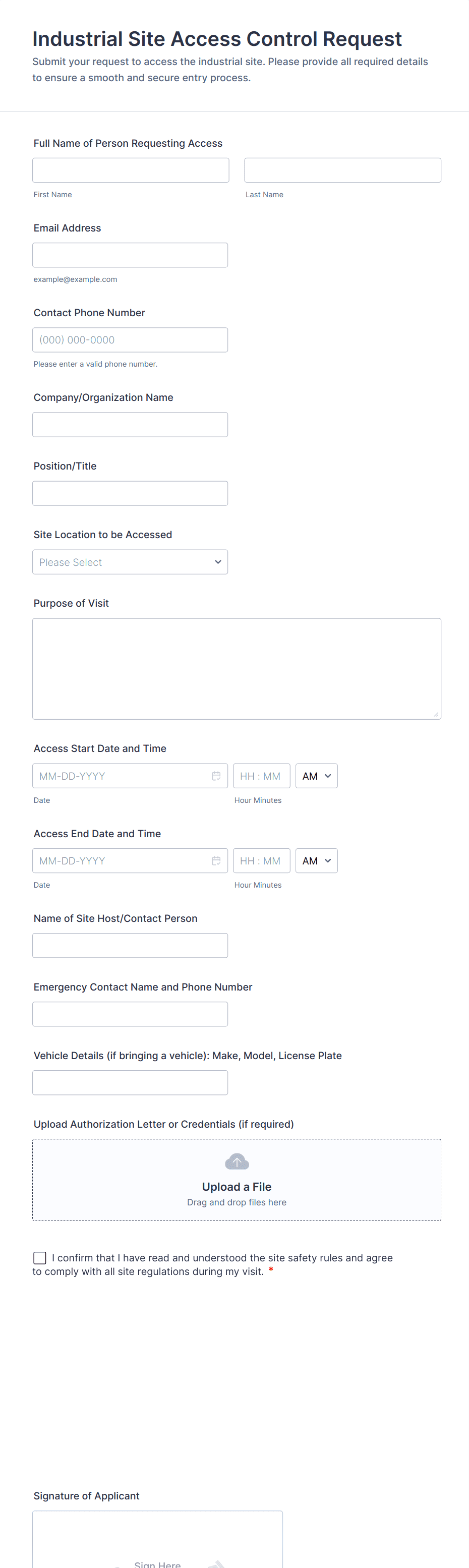Screen dimensions: 469x1568
Task: Select the Vehicle Details input field
Action: point(130,1083)
